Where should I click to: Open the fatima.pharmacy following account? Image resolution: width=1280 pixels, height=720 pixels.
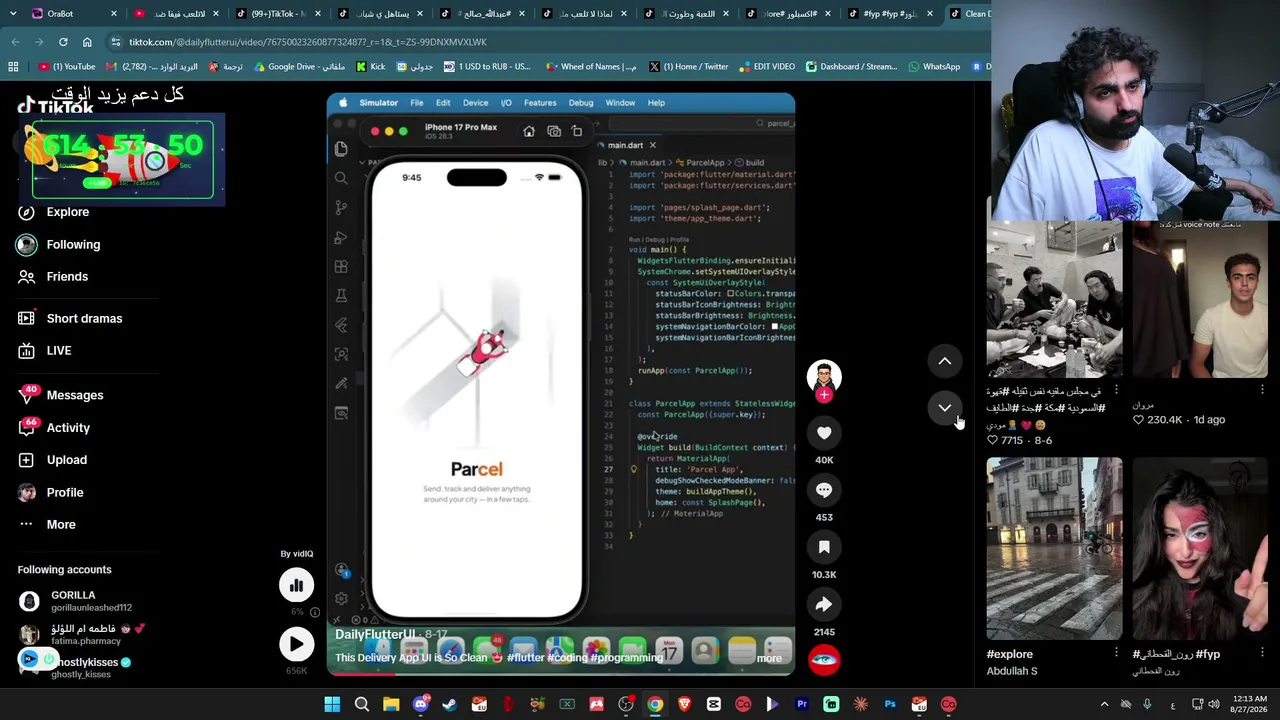click(81, 635)
